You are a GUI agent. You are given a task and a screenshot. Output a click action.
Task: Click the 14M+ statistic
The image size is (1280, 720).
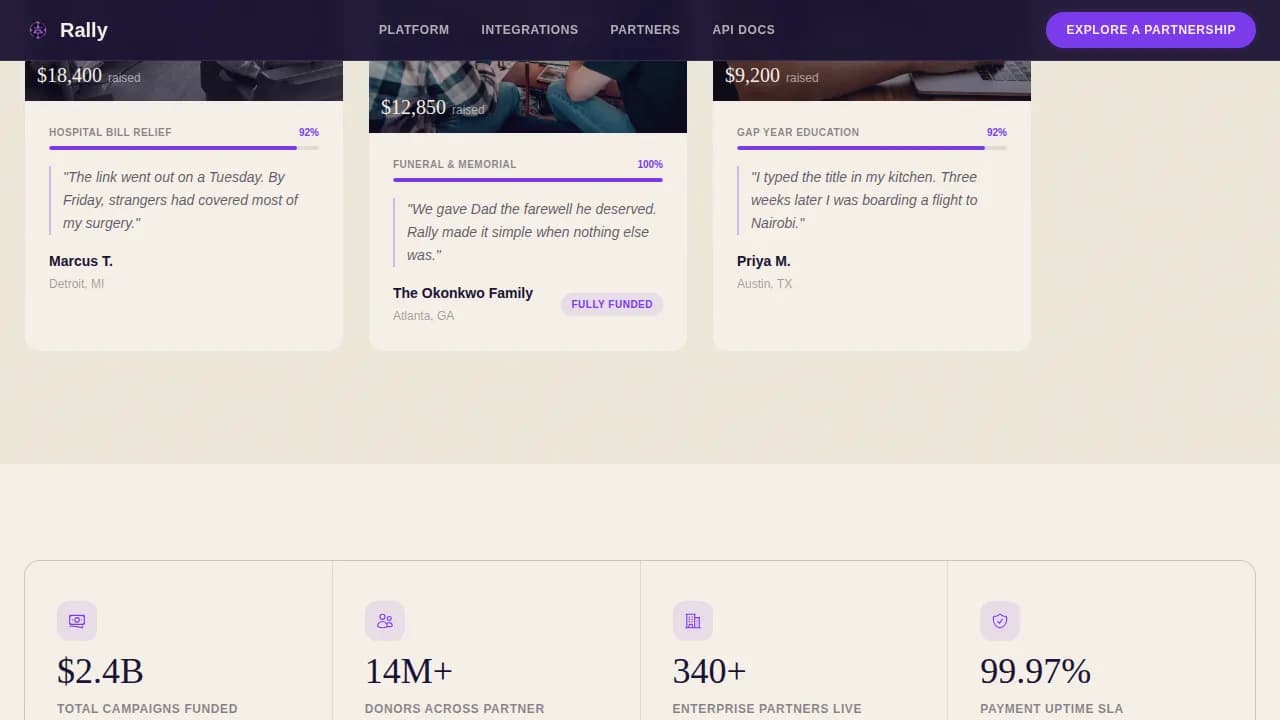(x=409, y=671)
